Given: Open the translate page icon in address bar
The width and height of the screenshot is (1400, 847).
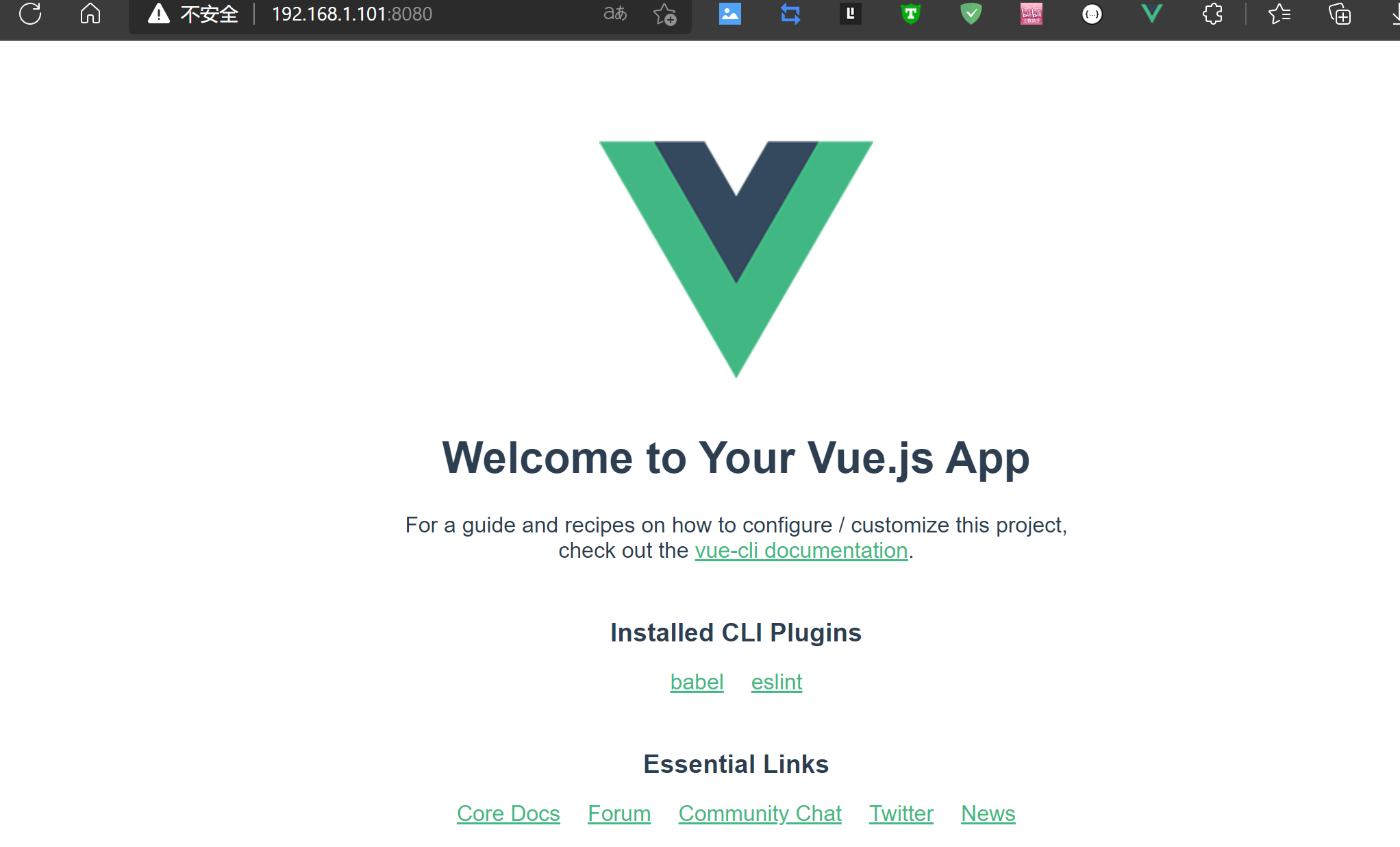Looking at the screenshot, I should (614, 14).
